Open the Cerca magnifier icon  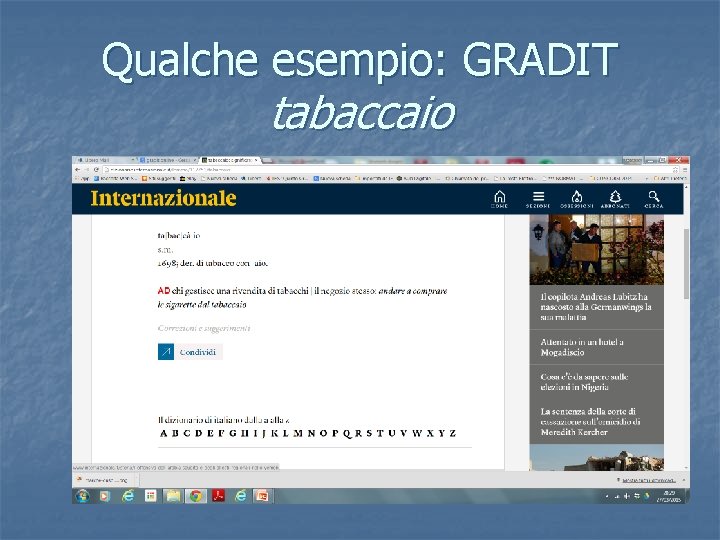pos(654,197)
